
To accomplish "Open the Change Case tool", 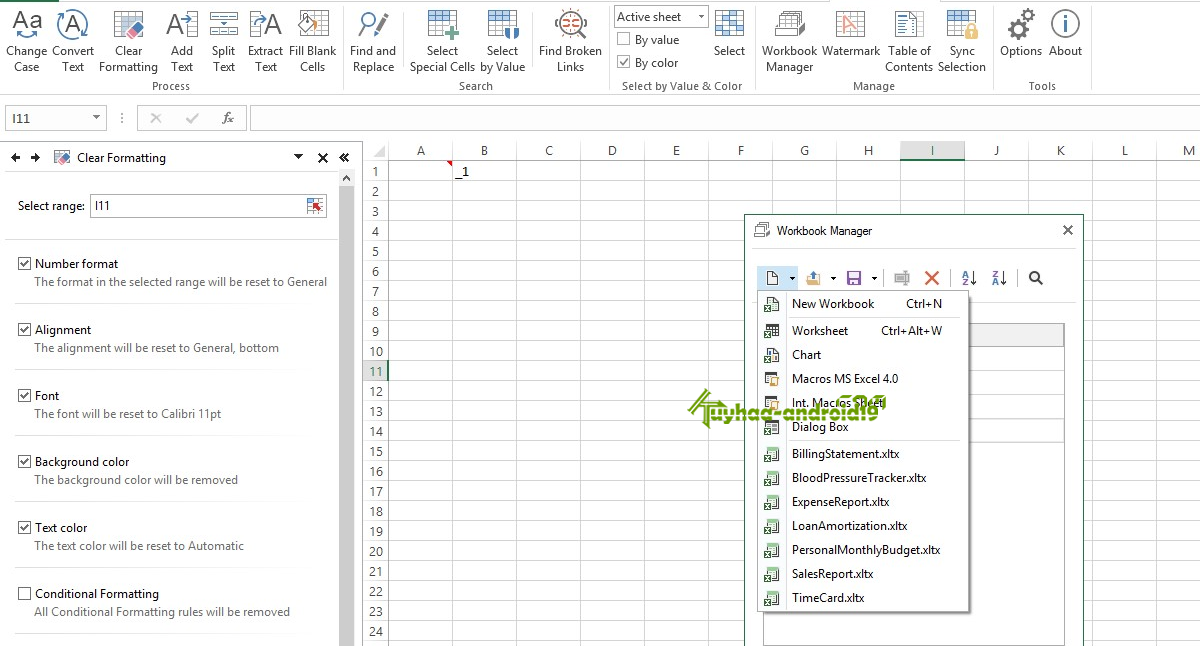I will coord(27,41).
